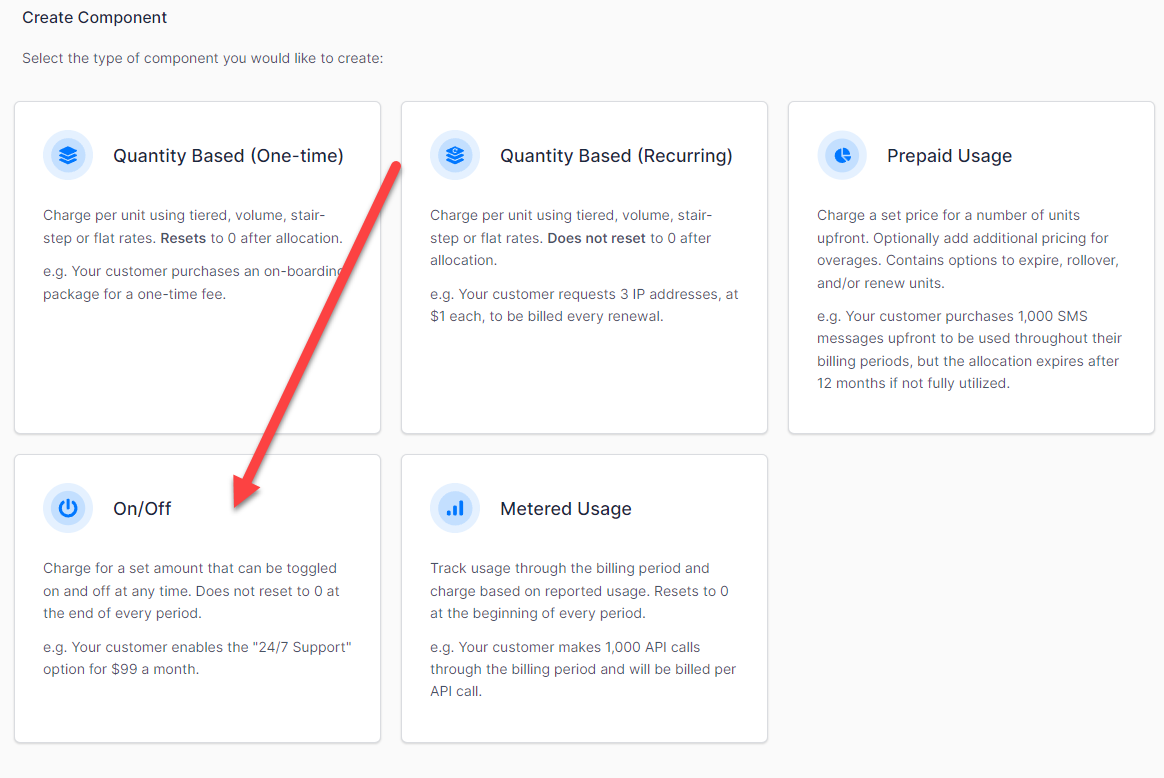Click the 1,000 API calls example text
Image resolution: width=1164 pixels, height=778 pixels.
tap(582, 669)
